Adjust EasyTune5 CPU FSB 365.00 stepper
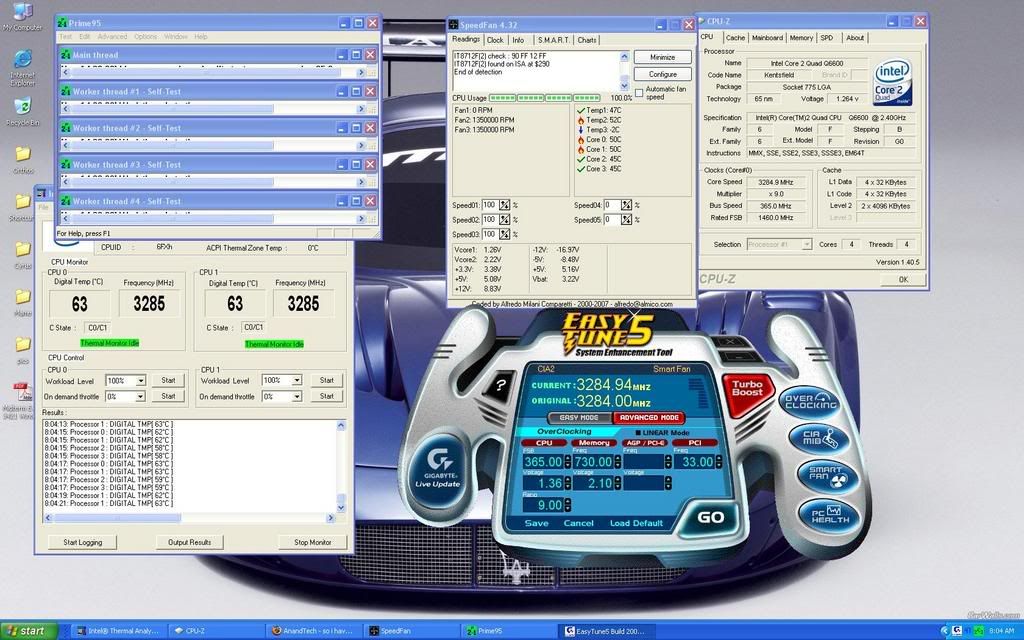 (x=567, y=462)
